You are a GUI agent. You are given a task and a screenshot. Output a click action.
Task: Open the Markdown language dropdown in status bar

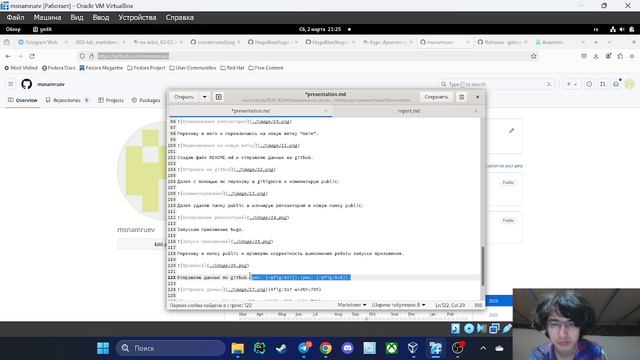[x=352, y=305]
